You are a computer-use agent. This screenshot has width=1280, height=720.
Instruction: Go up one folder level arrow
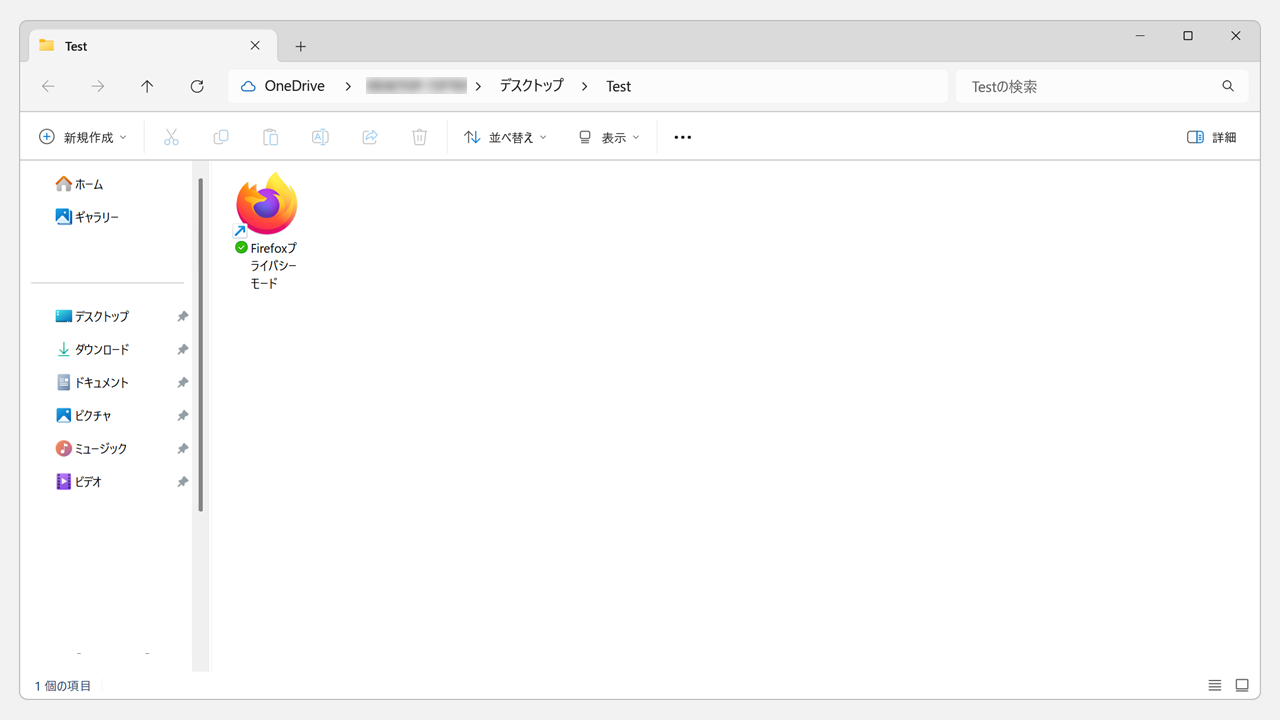[147, 87]
